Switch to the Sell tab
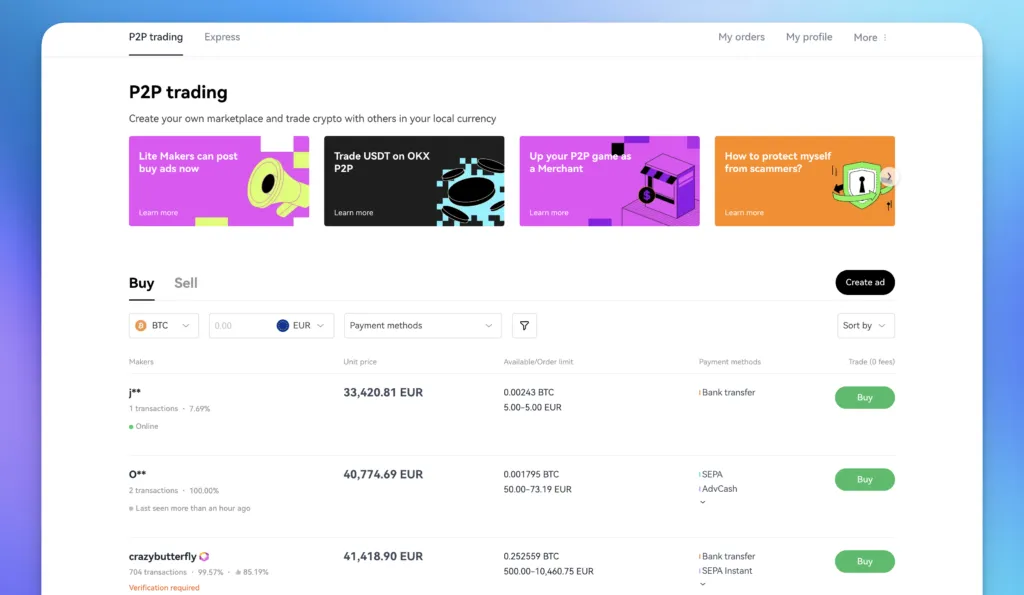The height and width of the screenshot is (595, 1024). click(186, 283)
